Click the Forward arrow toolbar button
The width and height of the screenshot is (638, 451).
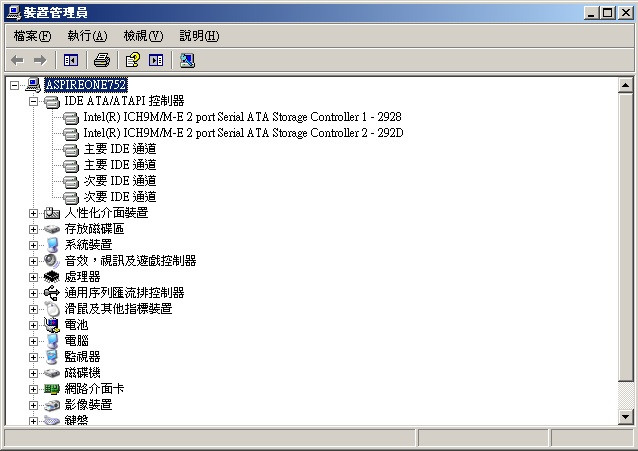tap(40, 61)
